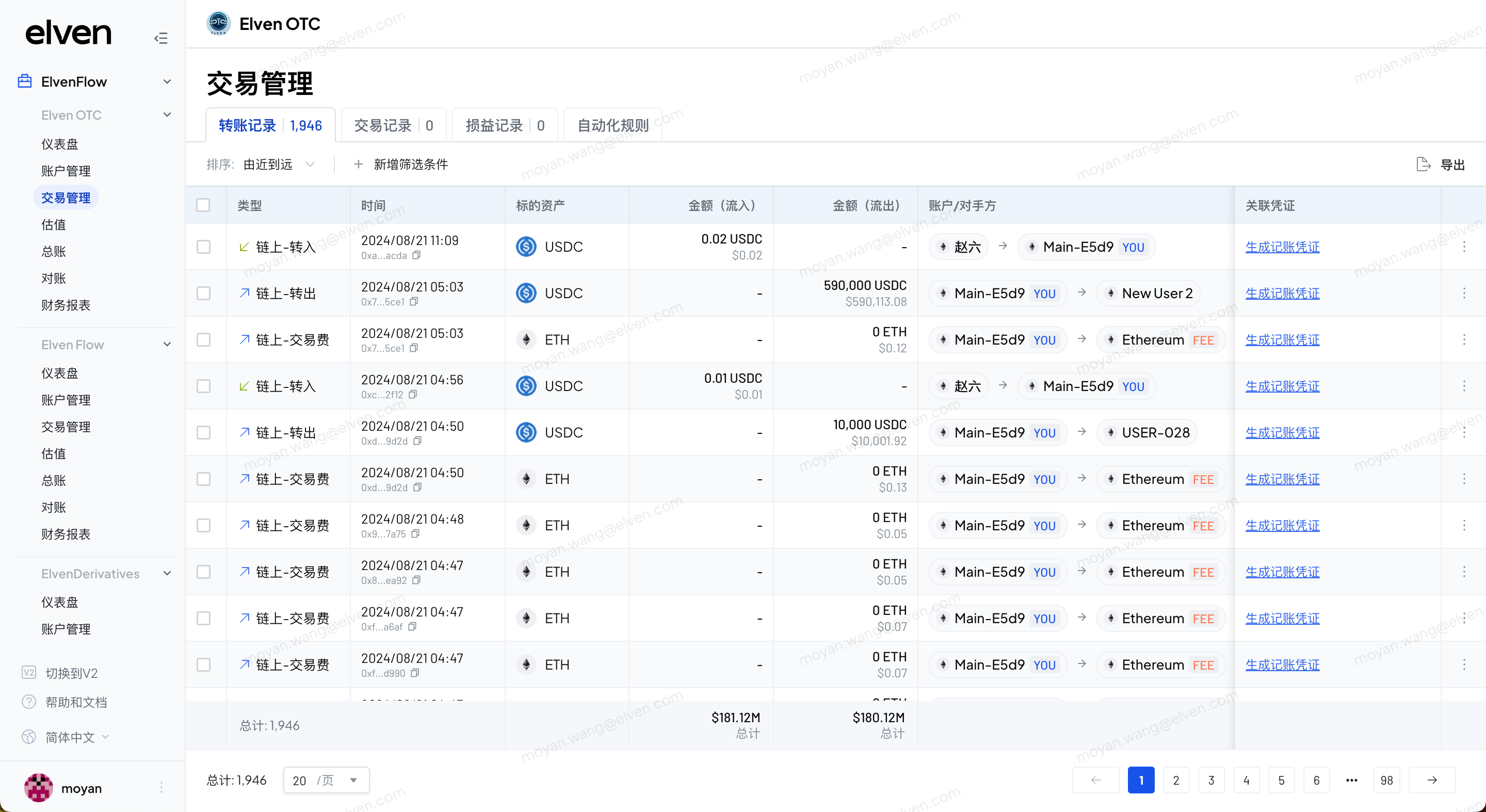Open the user menu beside moyan
The height and width of the screenshot is (812, 1486).
(x=161, y=787)
